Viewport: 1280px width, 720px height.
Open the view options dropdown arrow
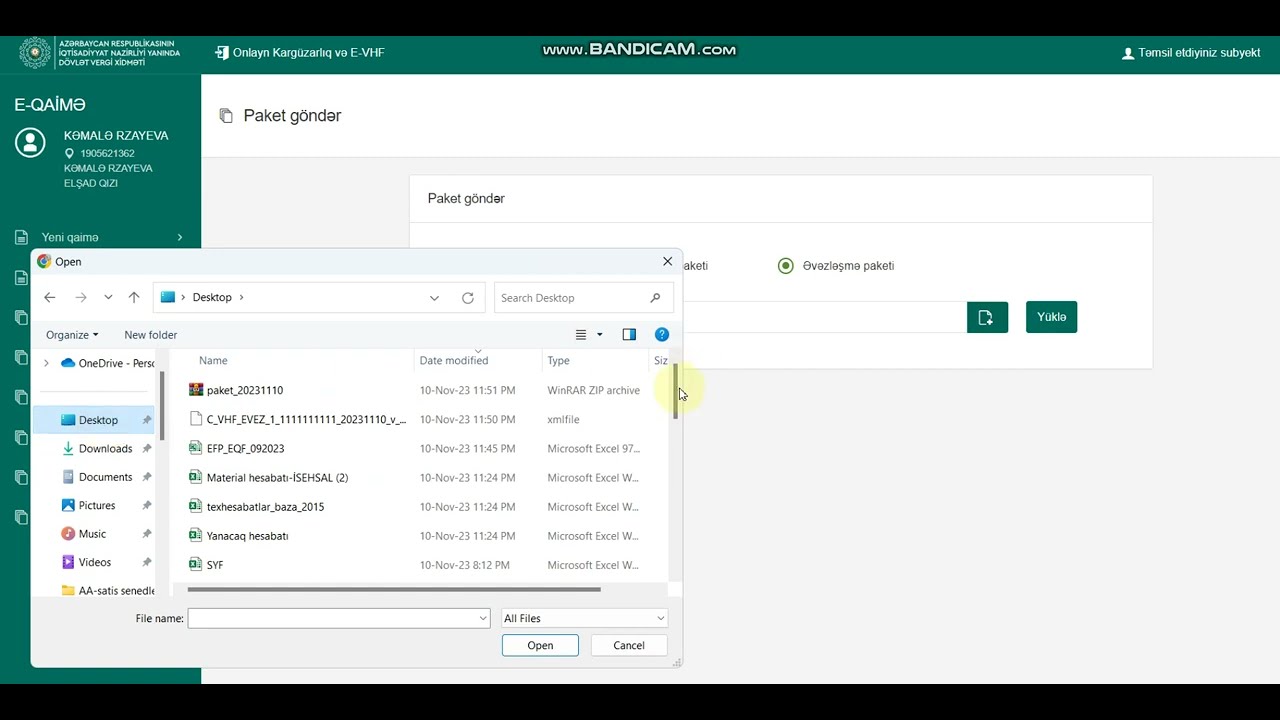(x=600, y=335)
